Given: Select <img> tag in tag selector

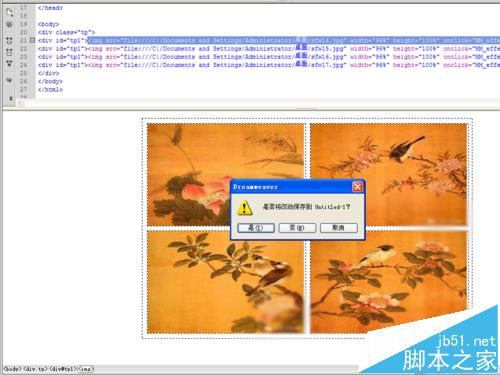Looking at the screenshot, I should 86,369.
